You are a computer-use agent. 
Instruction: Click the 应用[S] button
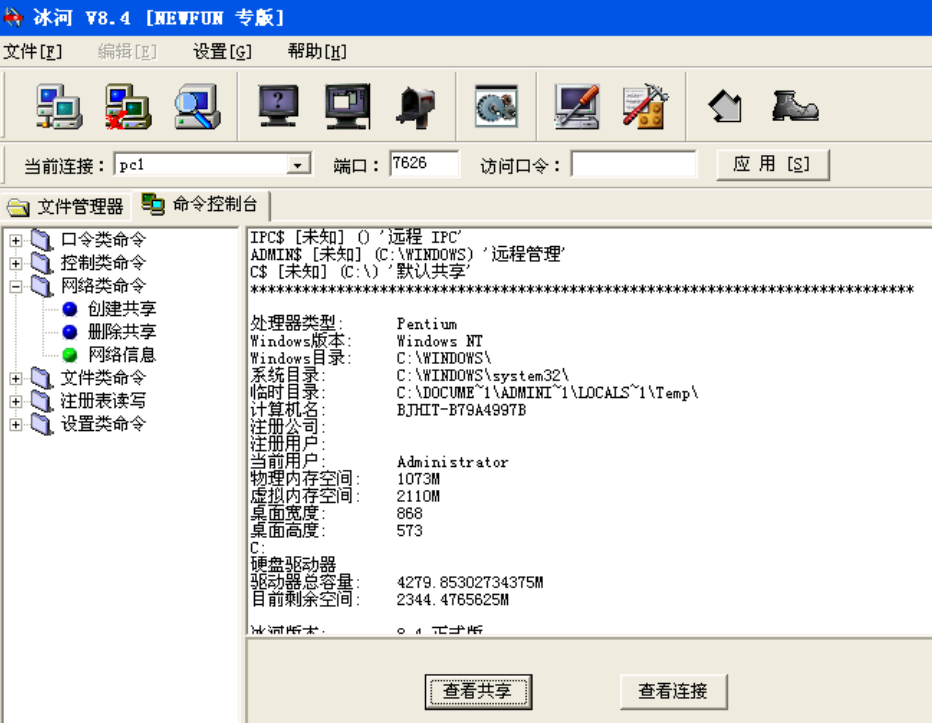pos(772,165)
